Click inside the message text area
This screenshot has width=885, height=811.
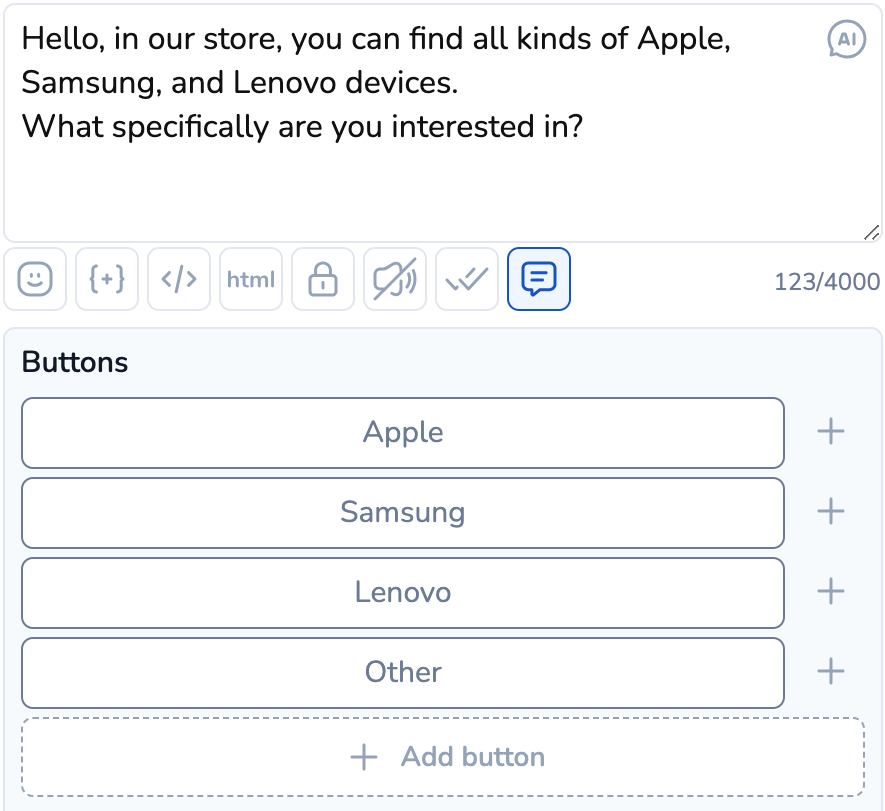pyautogui.click(x=400, y=180)
